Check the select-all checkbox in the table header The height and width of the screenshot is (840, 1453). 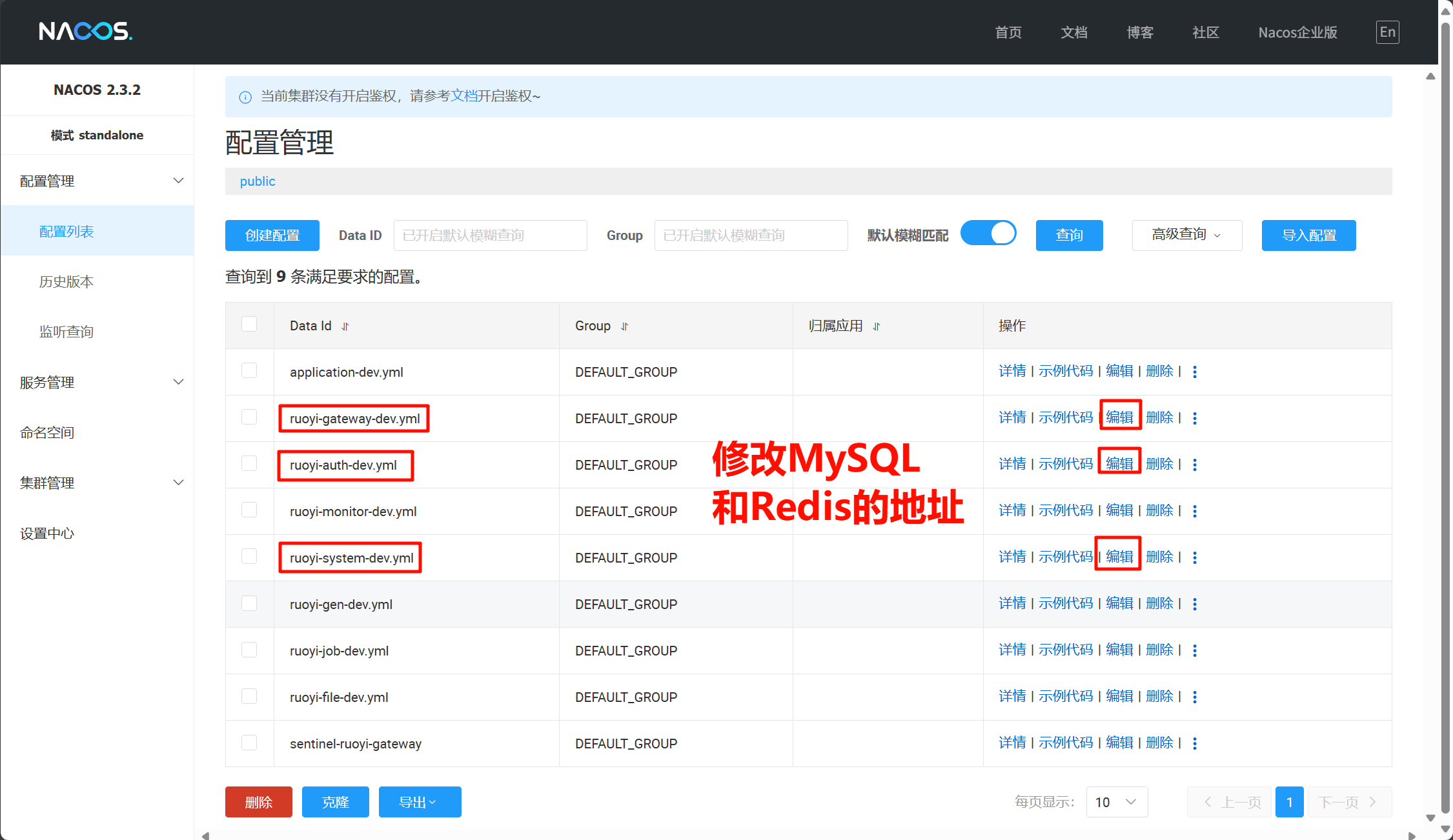tap(249, 324)
